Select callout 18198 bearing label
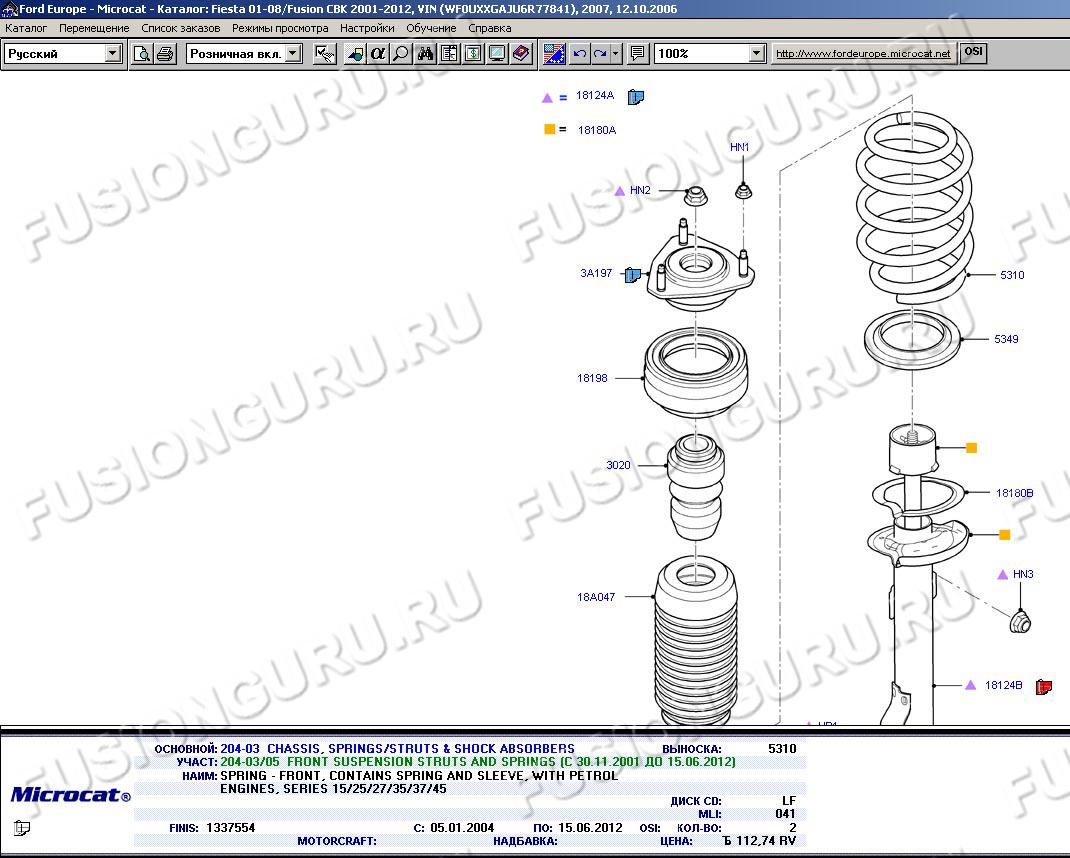 (x=592, y=378)
